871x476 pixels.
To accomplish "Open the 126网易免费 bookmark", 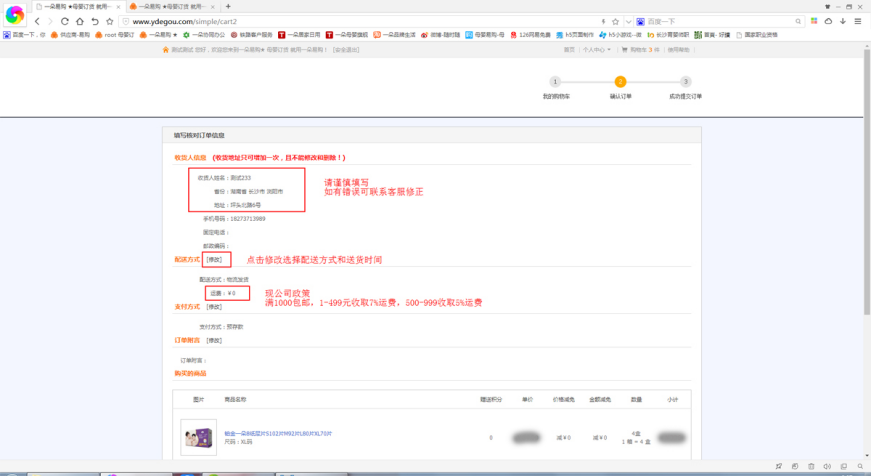I will tap(530, 34).
